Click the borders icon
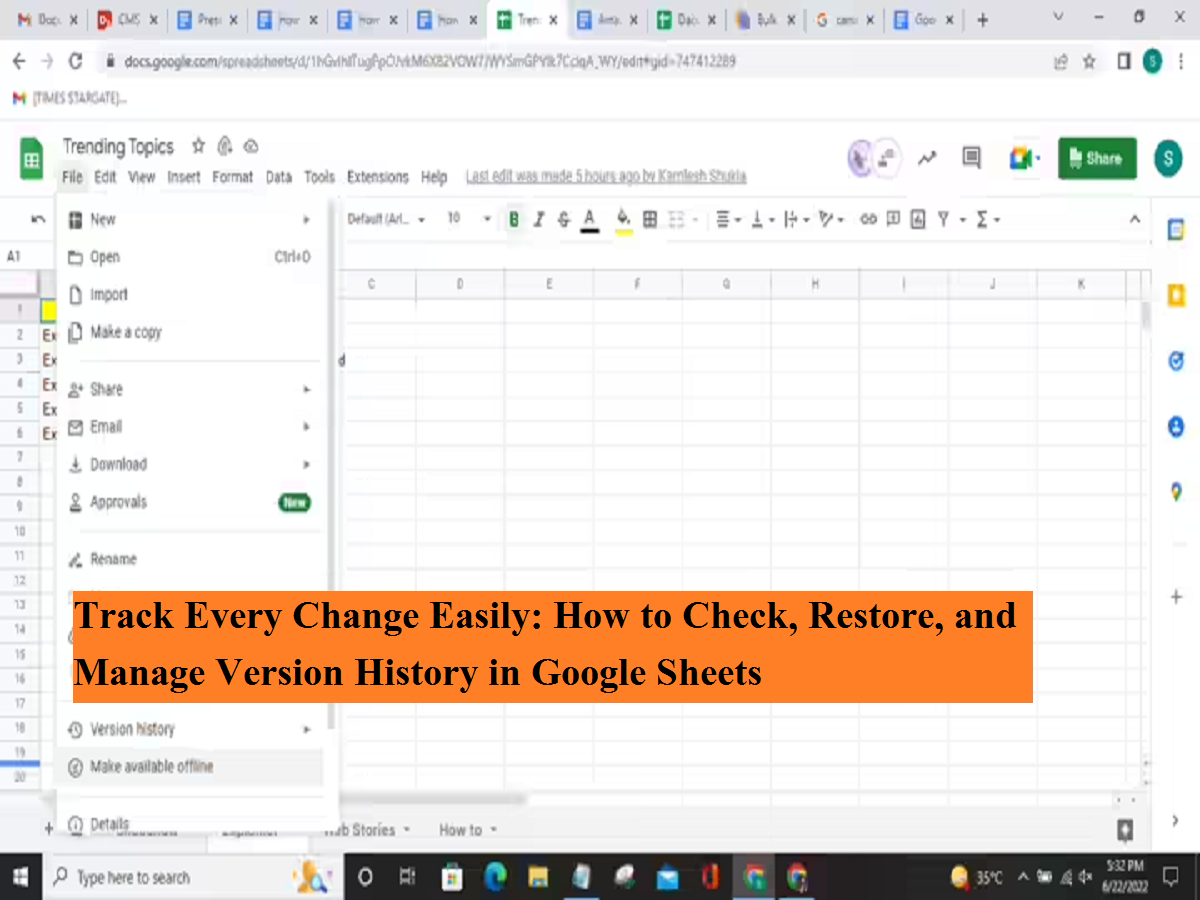This screenshot has height=900, width=1200. [650, 220]
